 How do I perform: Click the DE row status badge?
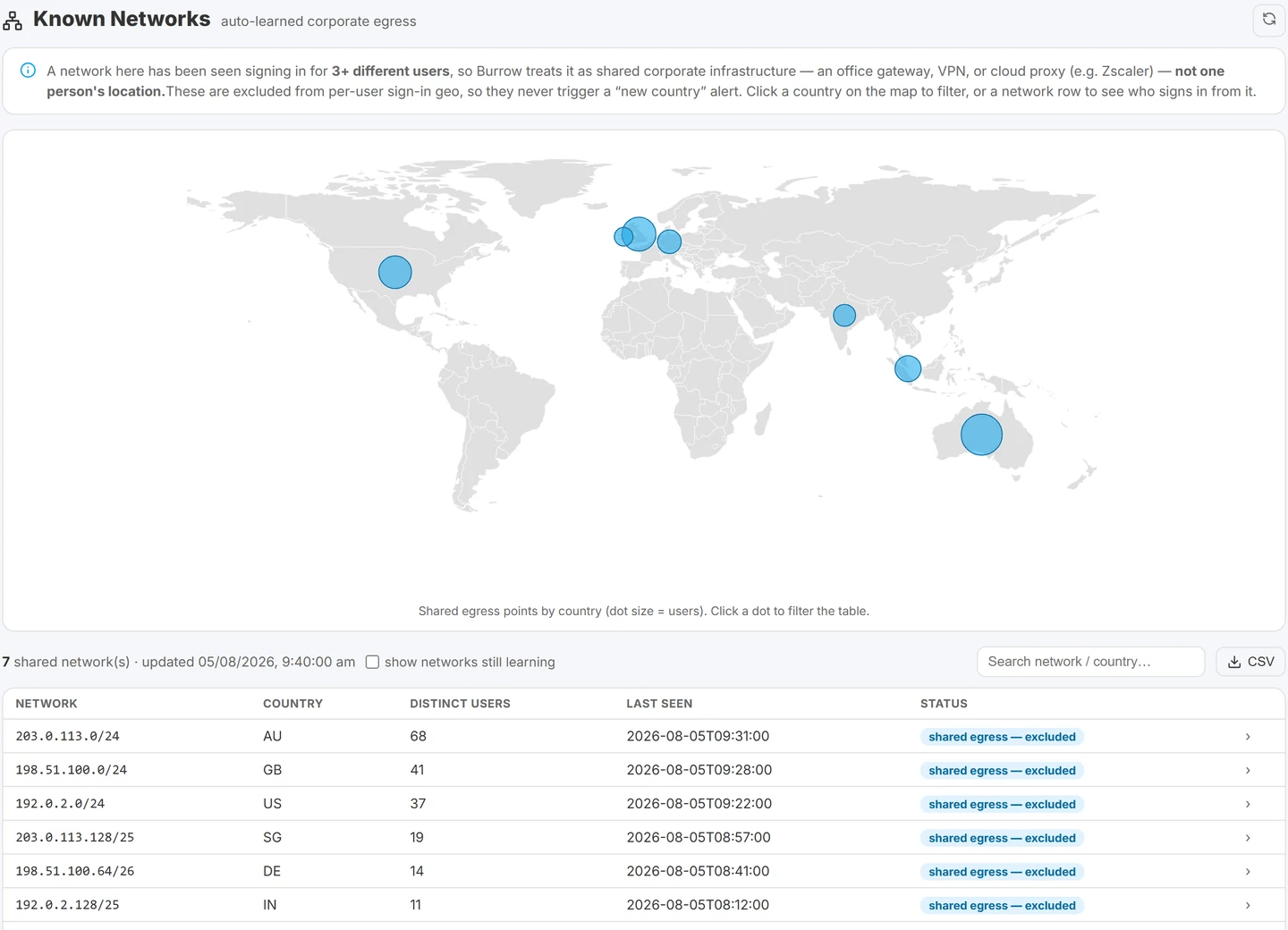(1002, 872)
